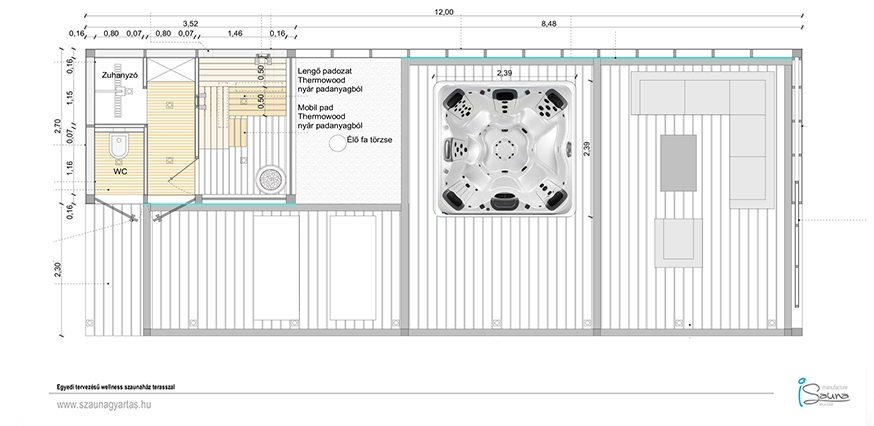The width and height of the screenshot is (874, 426).
Task: Click the Zuhanyzó room label
Action: point(118,76)
